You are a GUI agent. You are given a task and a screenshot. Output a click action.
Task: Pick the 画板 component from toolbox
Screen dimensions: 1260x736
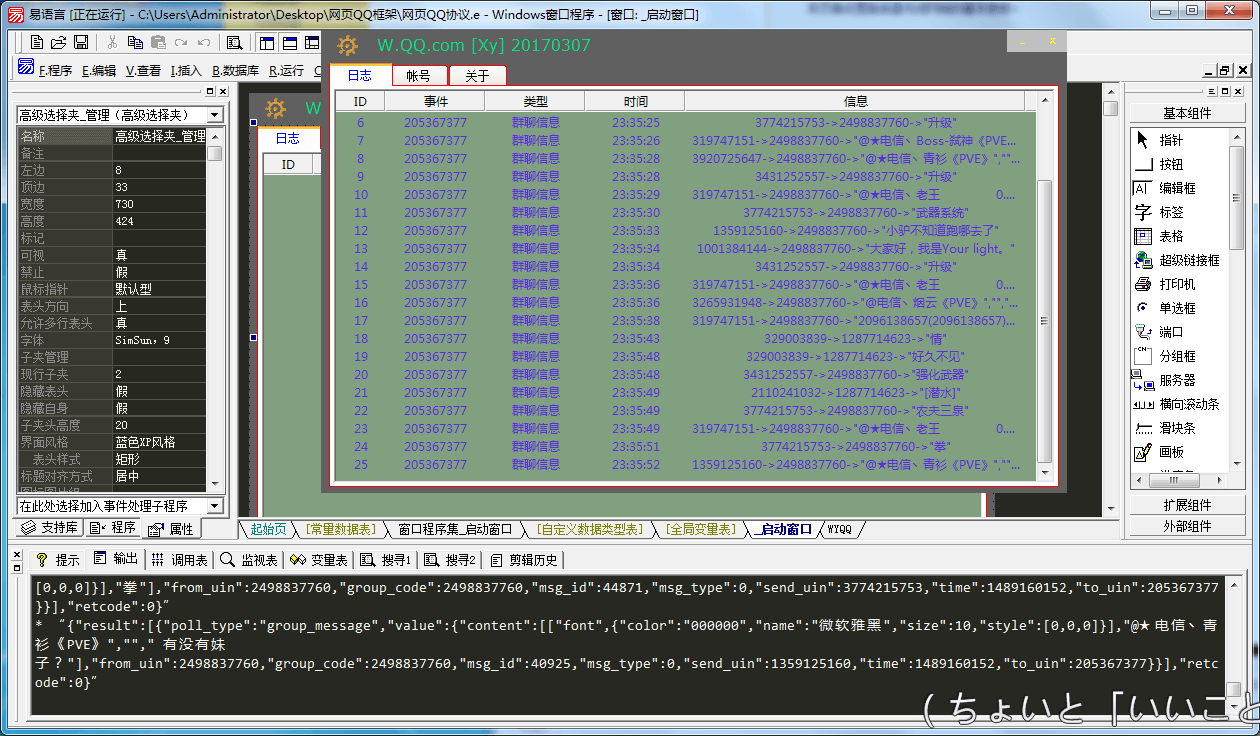point(1170,452)
